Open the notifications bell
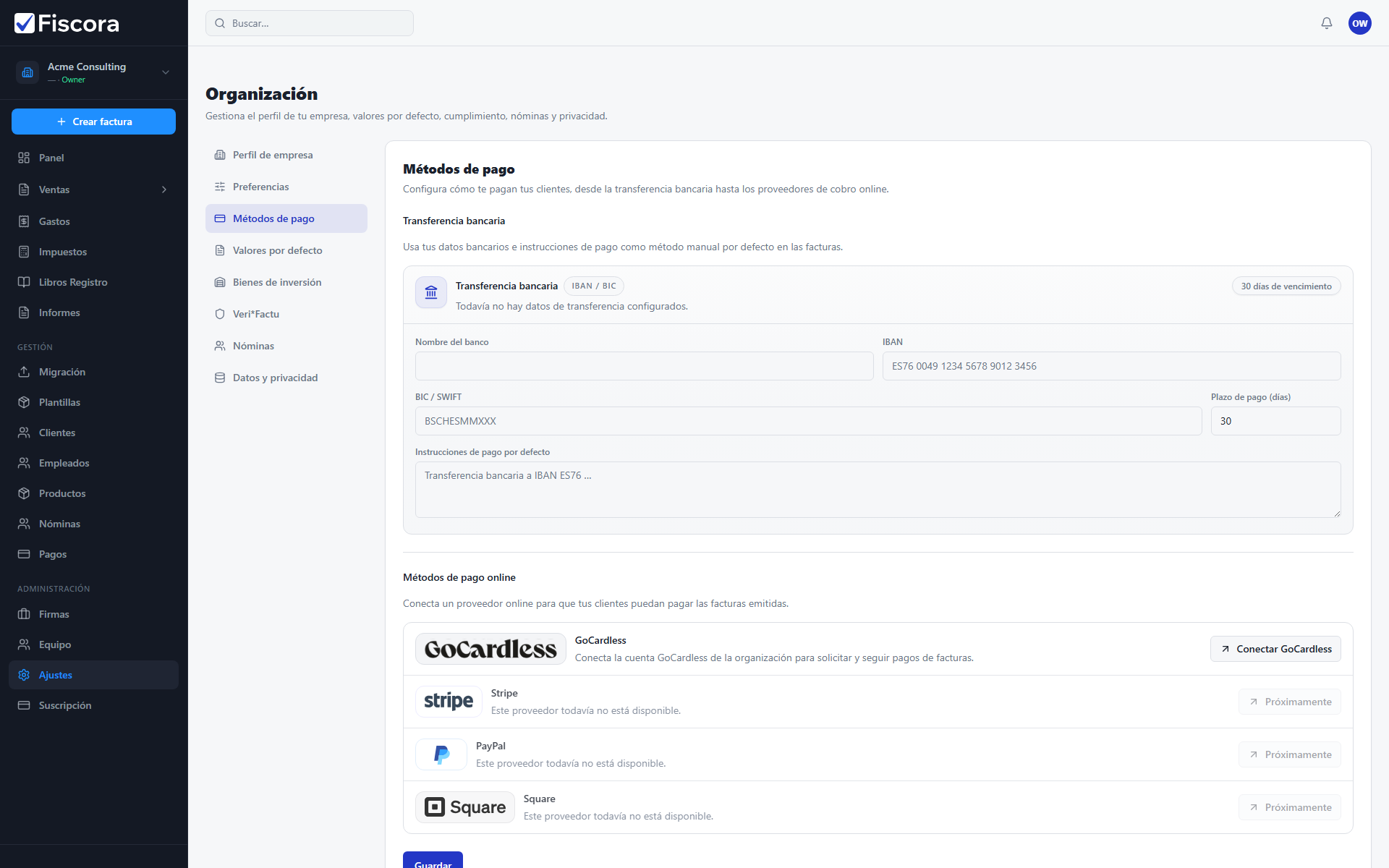 point(1327,23)
